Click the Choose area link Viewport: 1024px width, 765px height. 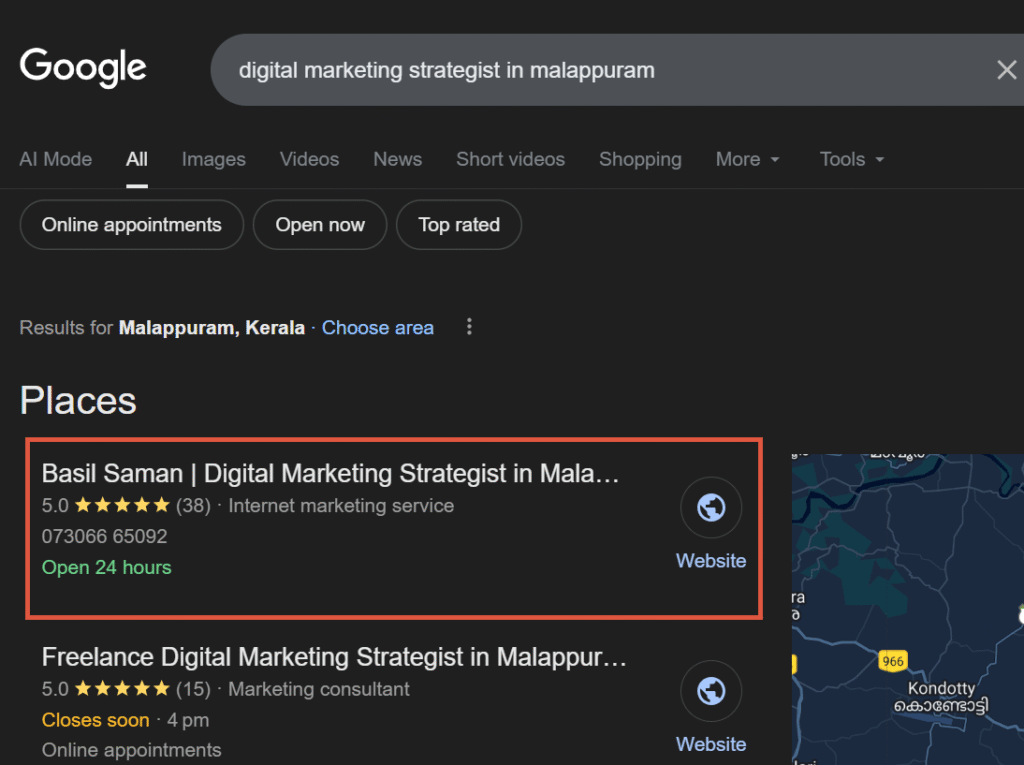pyautogui.click(x=377, y=328)
